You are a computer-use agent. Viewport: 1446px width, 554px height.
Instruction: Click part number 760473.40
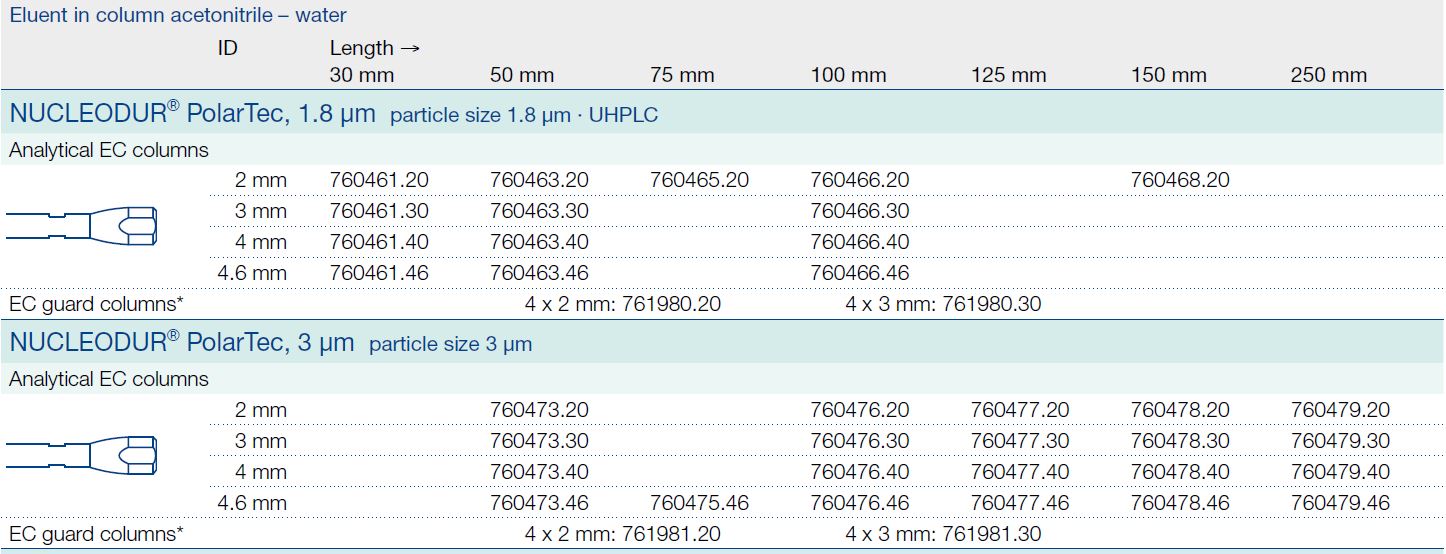pyautogui.click(x=539, y=472)
